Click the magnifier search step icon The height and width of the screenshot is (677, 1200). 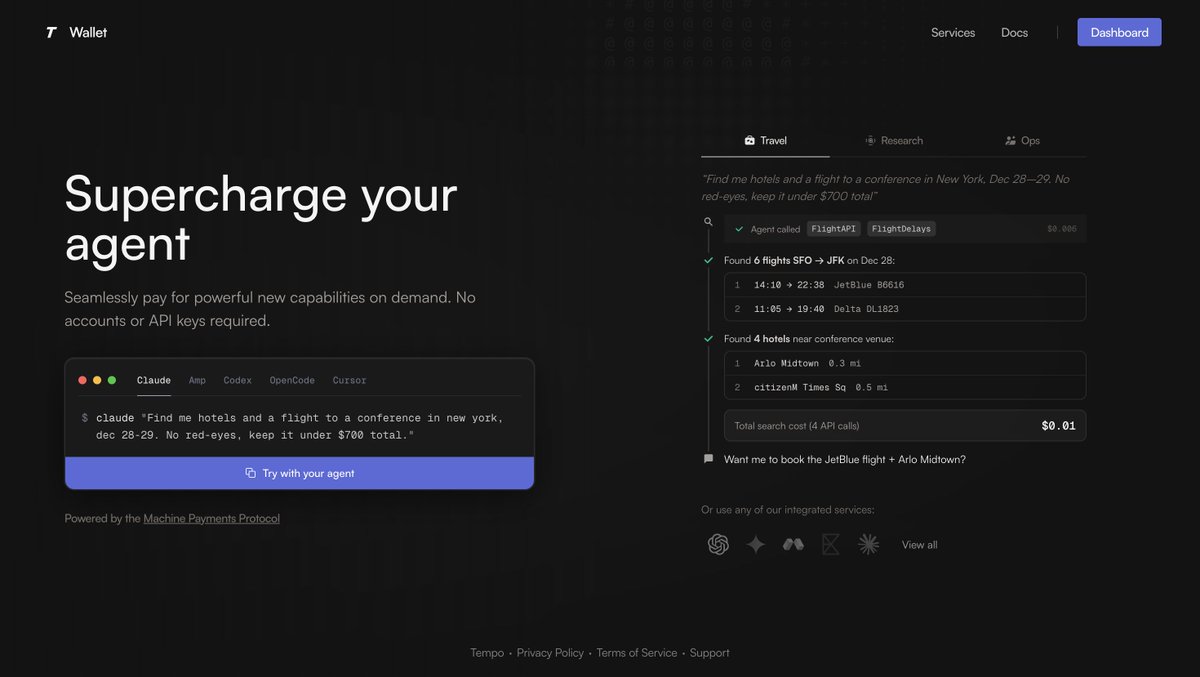(x=708, y=222)
